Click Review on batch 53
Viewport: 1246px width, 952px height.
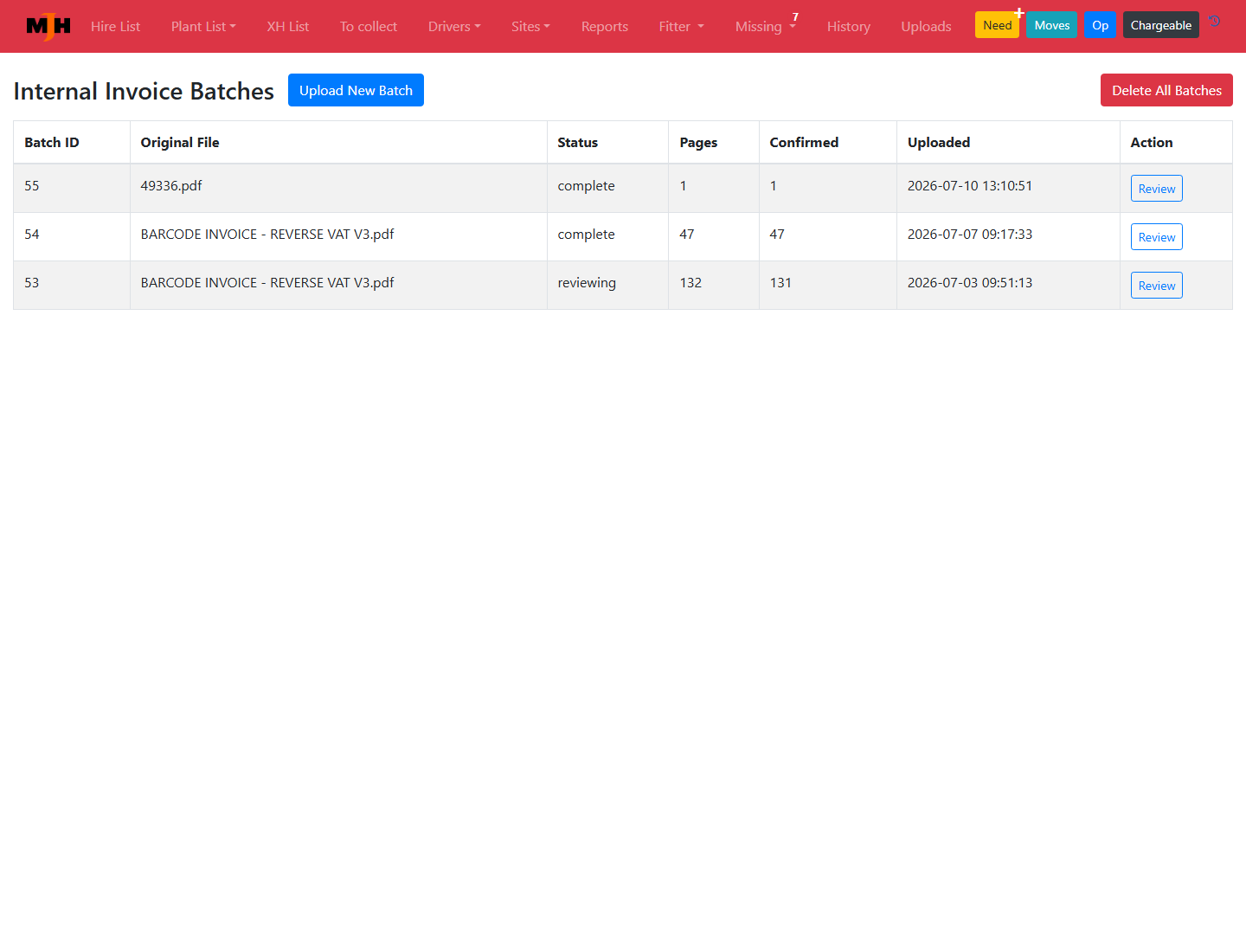[x=1157, y=286]
